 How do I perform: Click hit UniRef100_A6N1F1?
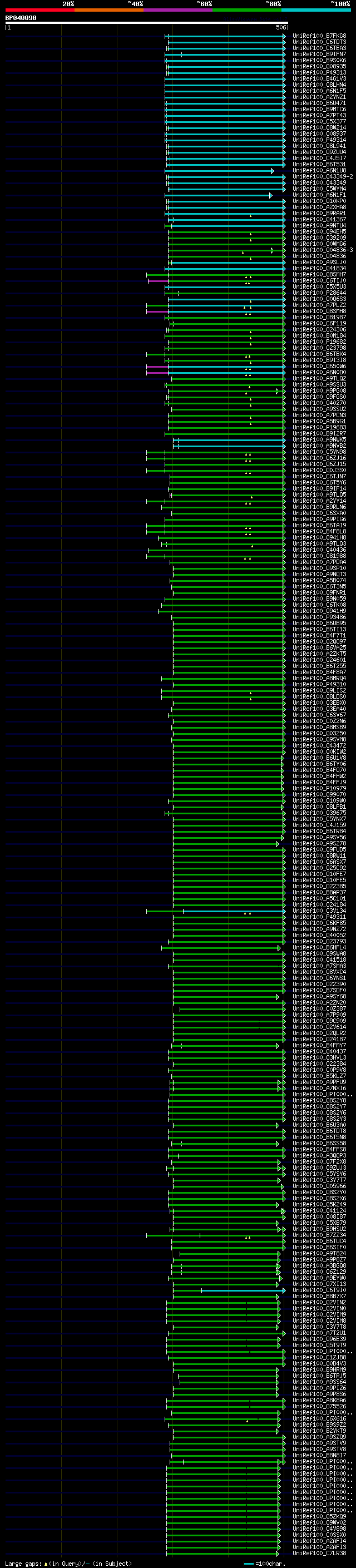click(x=319, y=195)
